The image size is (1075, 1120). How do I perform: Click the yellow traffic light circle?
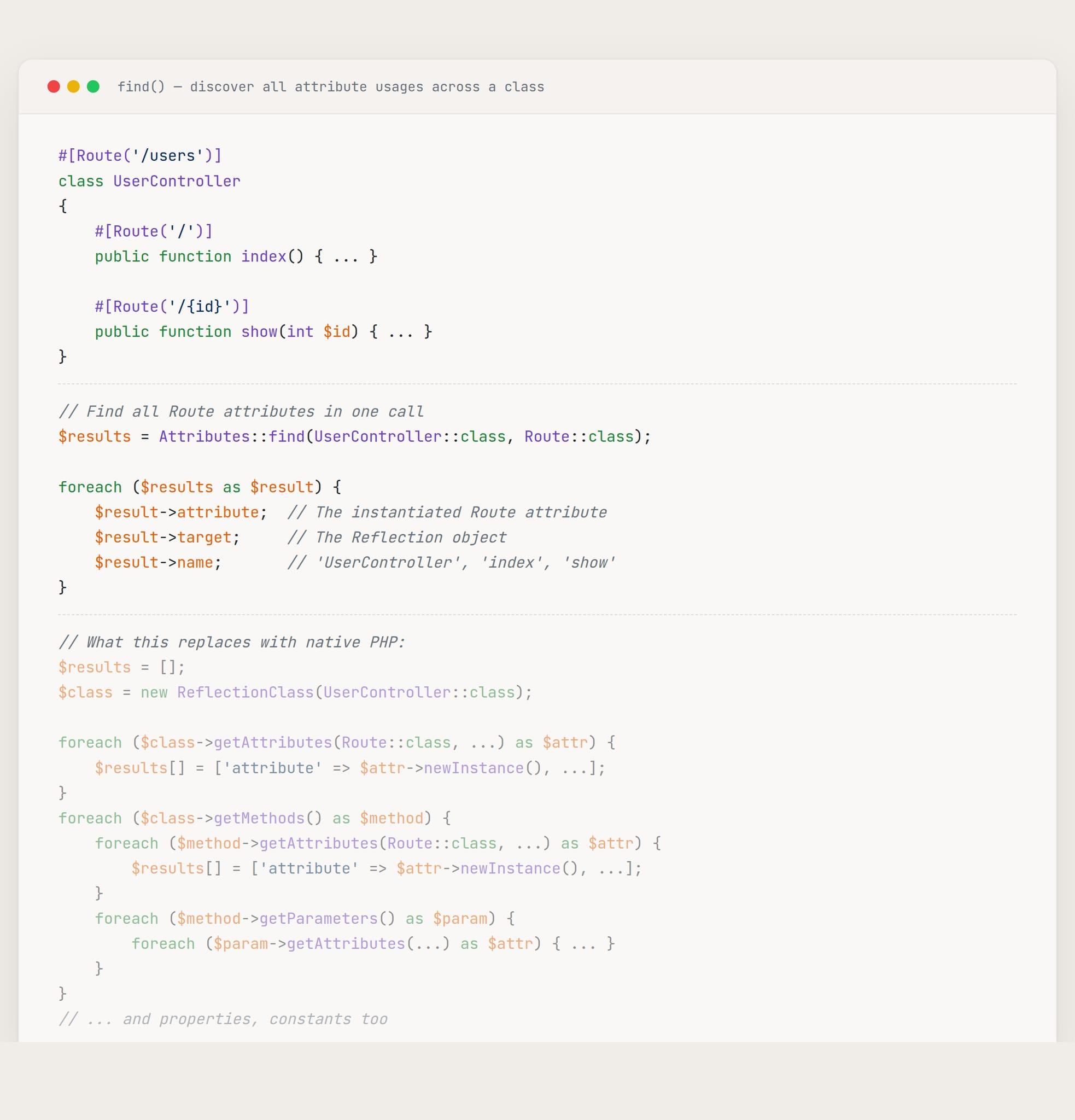pos(74,86)
